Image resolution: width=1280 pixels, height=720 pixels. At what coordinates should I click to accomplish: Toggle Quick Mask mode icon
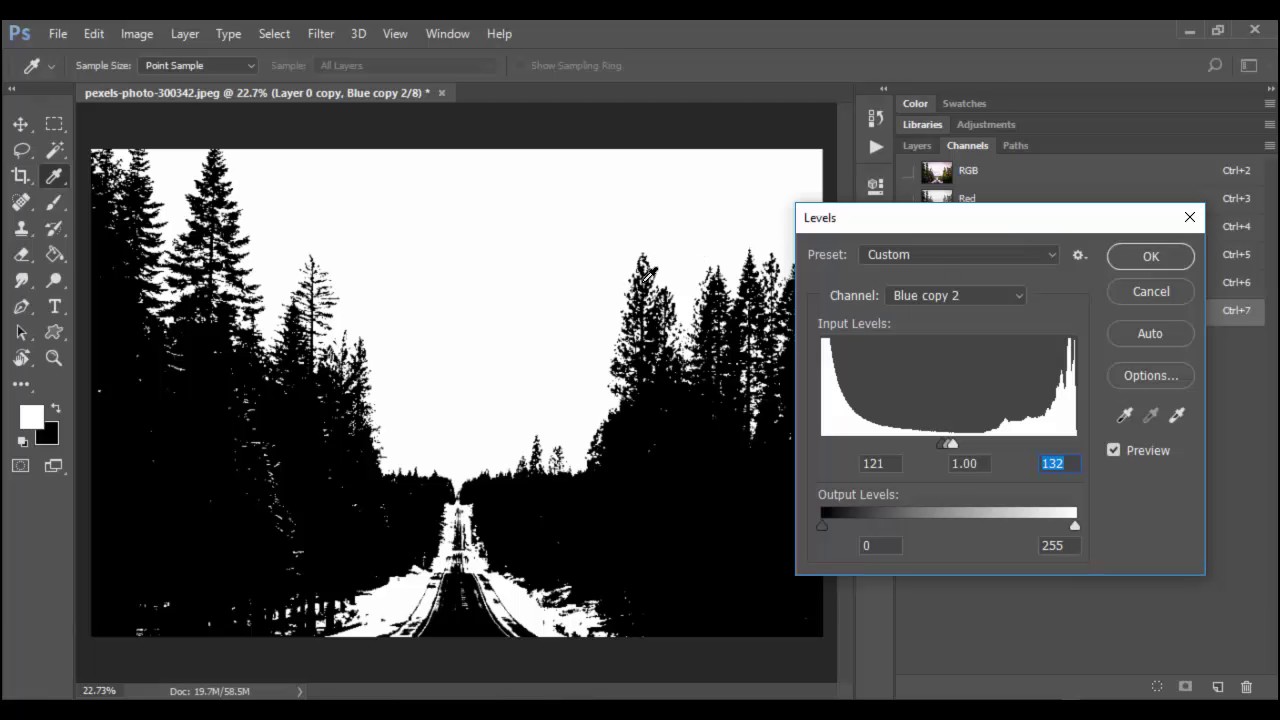pos(21,465)
